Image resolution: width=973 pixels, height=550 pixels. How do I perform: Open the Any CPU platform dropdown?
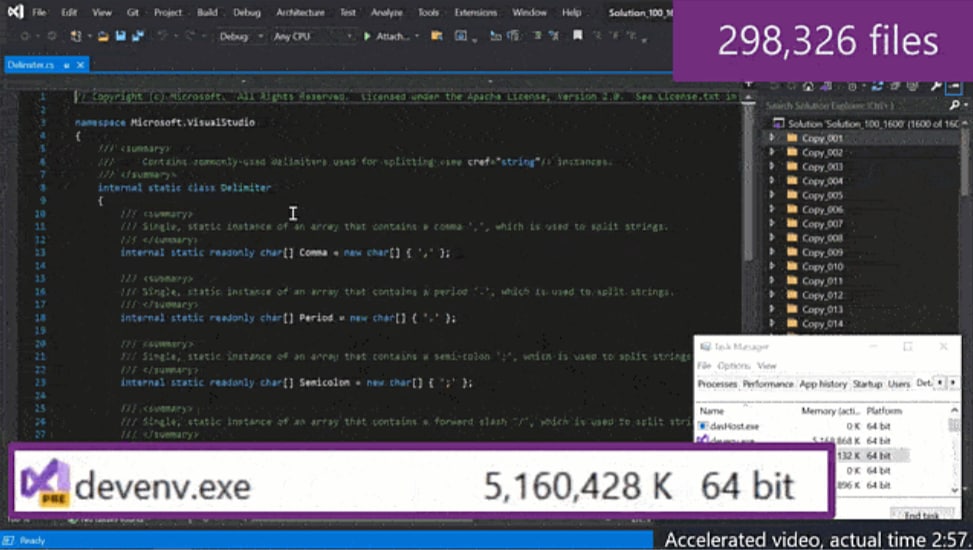[313, 37]
